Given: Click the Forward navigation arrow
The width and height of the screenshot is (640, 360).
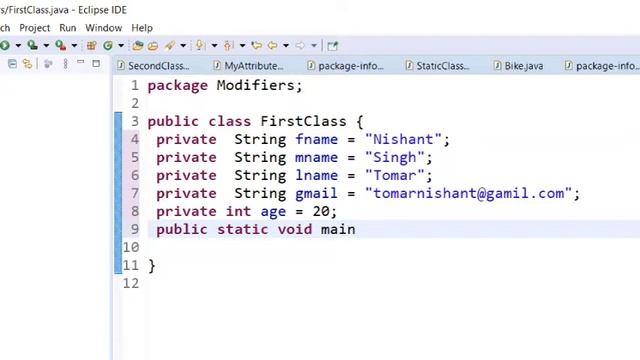Looking at the screenshot, I should click(300, 45).
